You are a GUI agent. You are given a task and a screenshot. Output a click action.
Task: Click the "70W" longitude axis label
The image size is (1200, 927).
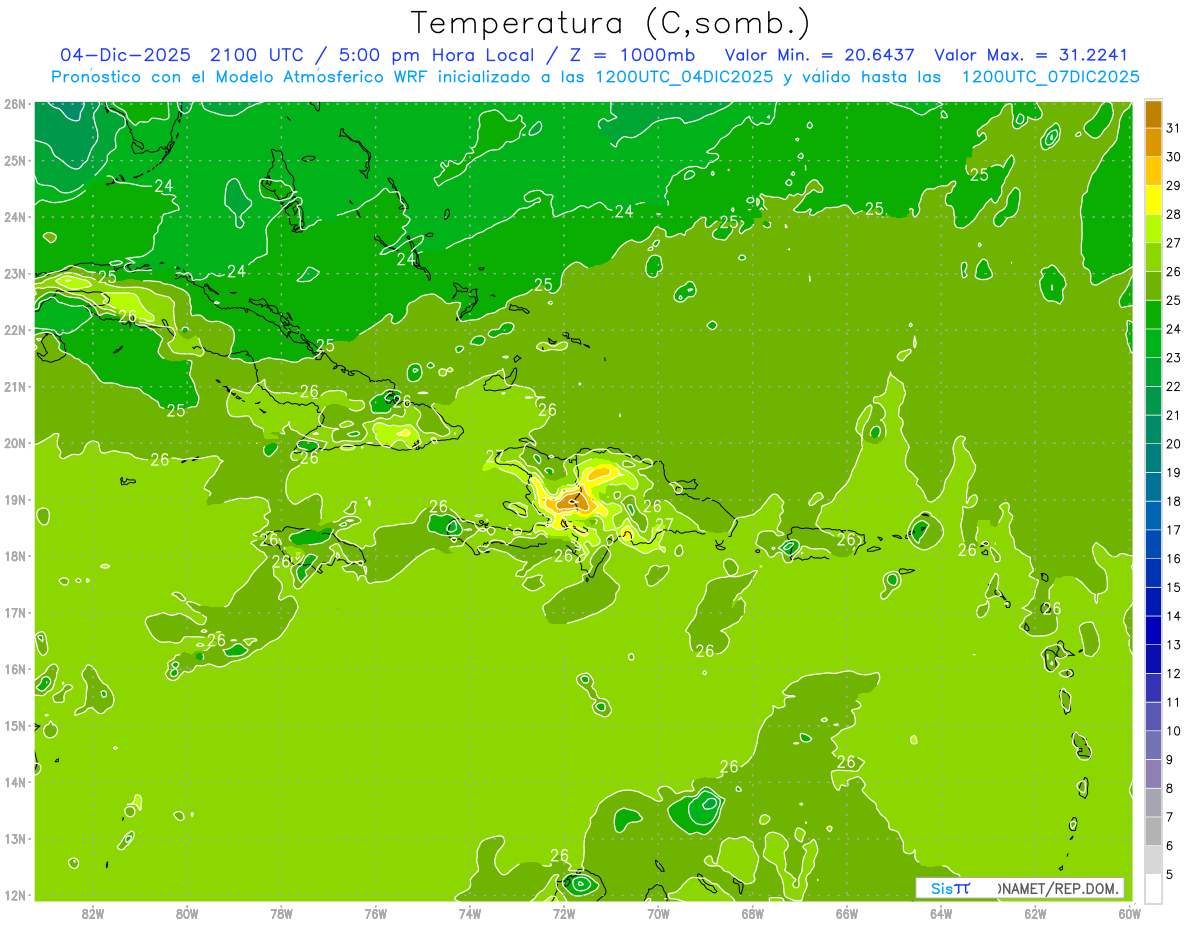pos(658,913)
